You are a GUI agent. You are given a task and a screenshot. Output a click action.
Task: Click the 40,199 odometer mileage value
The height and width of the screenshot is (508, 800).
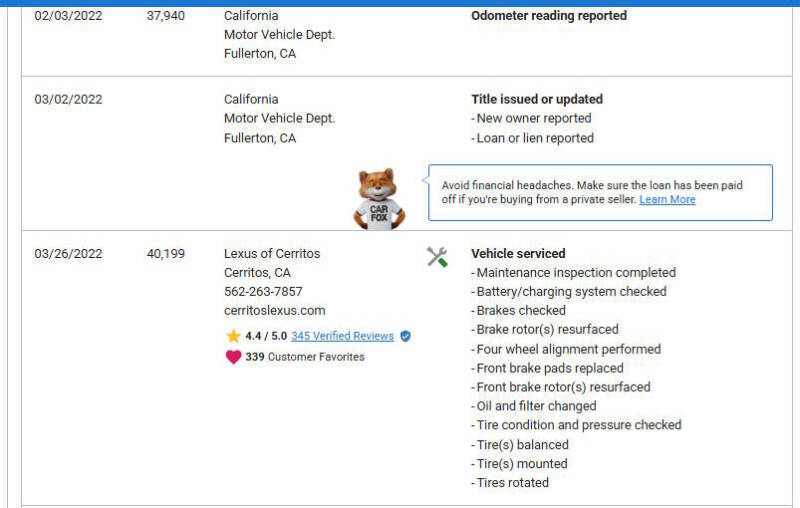pyautogui.click(x=166, y=254)
